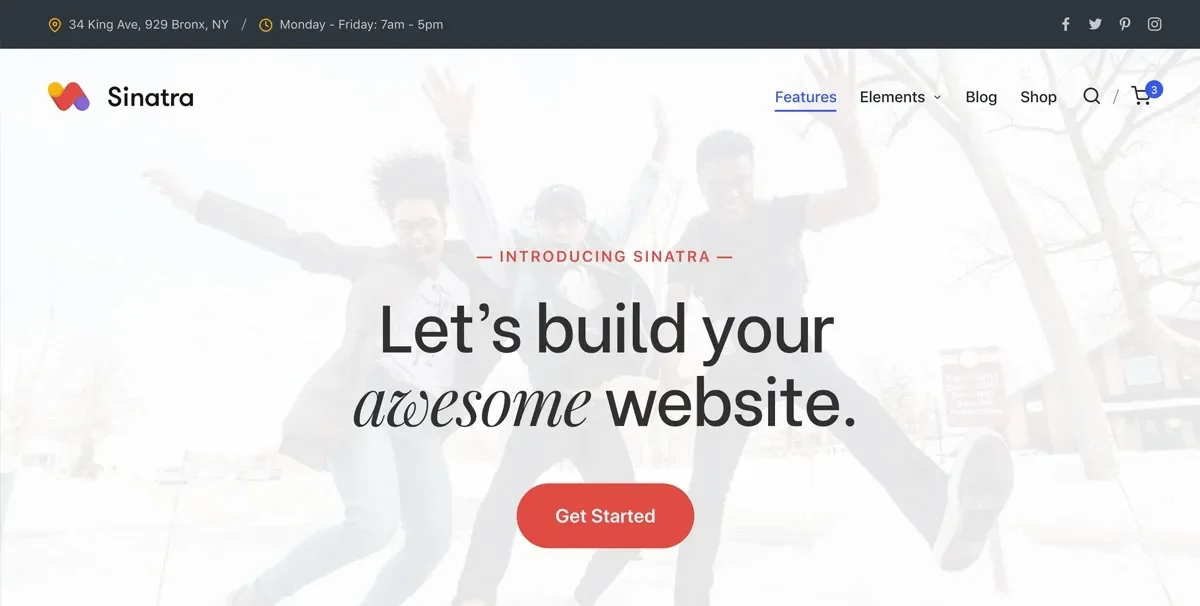Screen dimensions: 1200x606
Task: Click the search magnifier icon
Action: [1092, 96]
